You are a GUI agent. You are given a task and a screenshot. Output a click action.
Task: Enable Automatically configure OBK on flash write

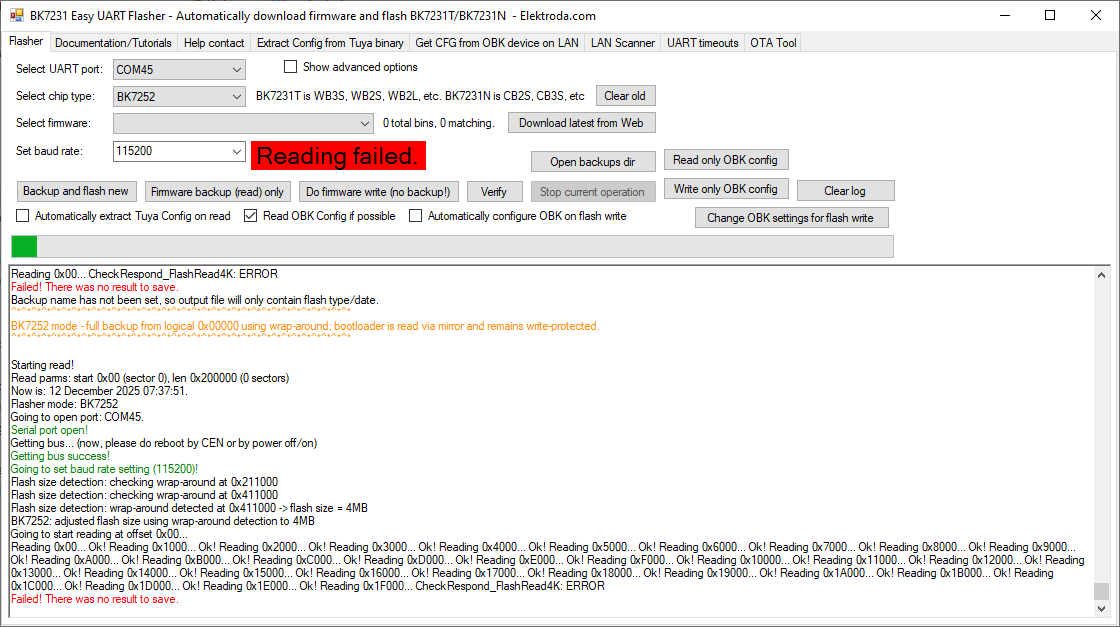coord(415,216)
